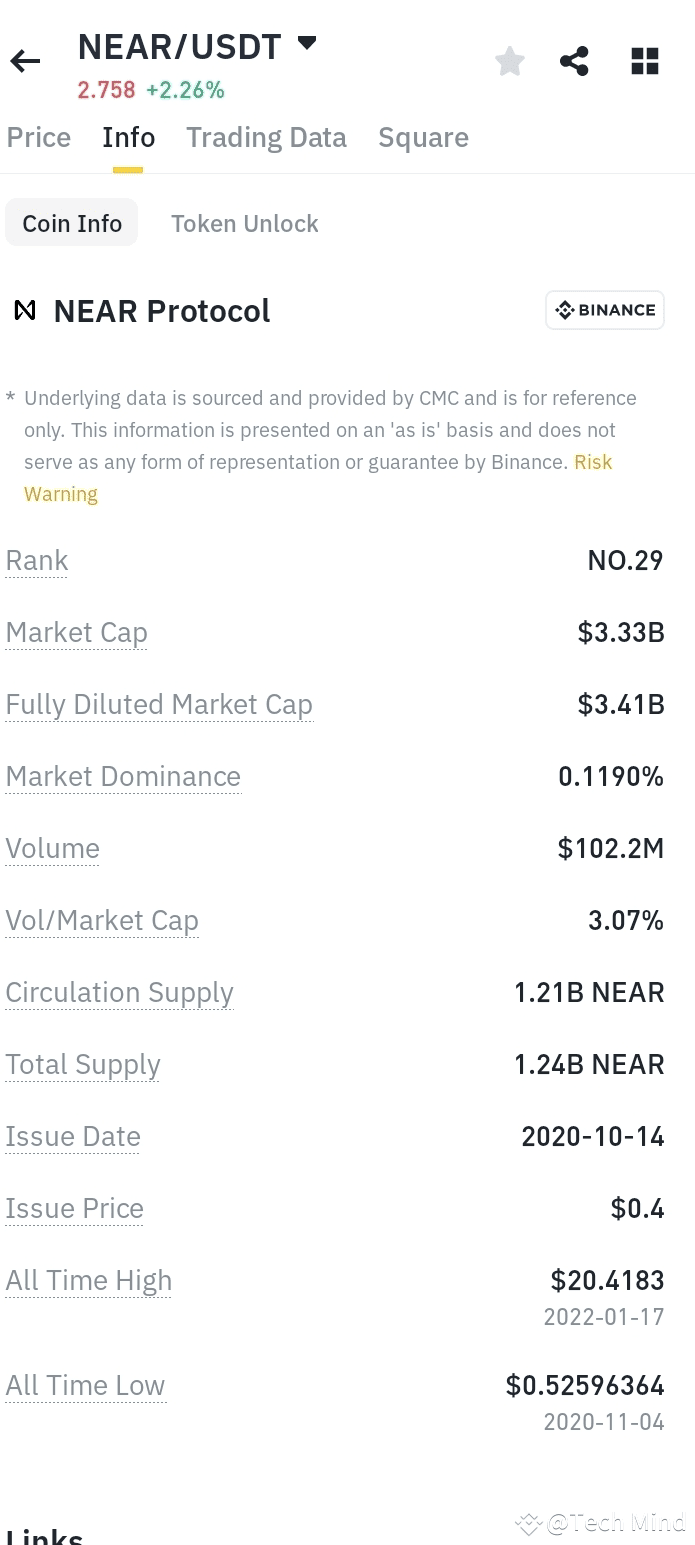This screenshot has height=1545, width=695.
Task: Favorite NEAR/USDT with the star icon
Action: pos(510,61)
